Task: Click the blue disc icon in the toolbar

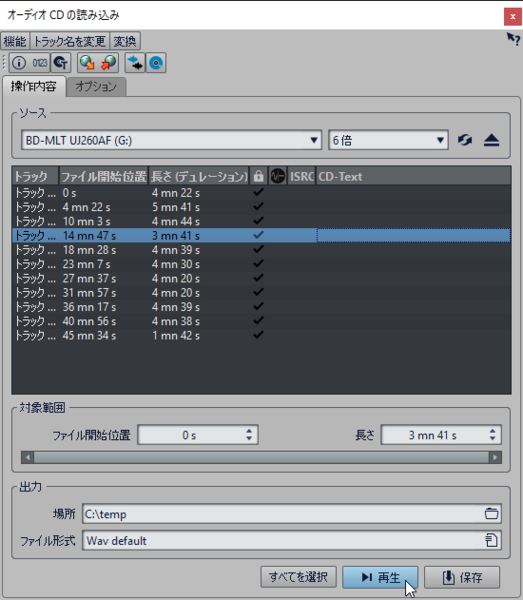Action: 156,63
